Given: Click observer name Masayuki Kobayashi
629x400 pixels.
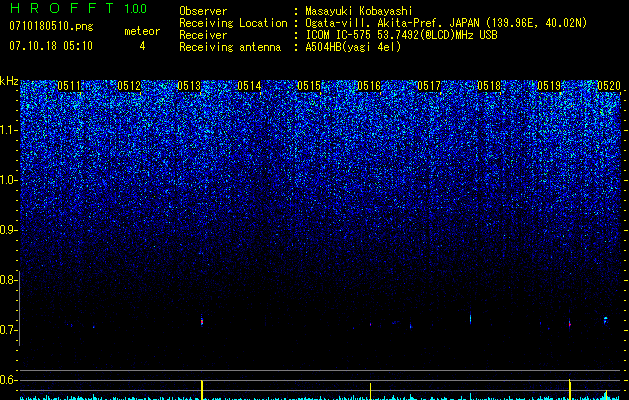Looking at the screenshot, I should click(x=359, y=11).
